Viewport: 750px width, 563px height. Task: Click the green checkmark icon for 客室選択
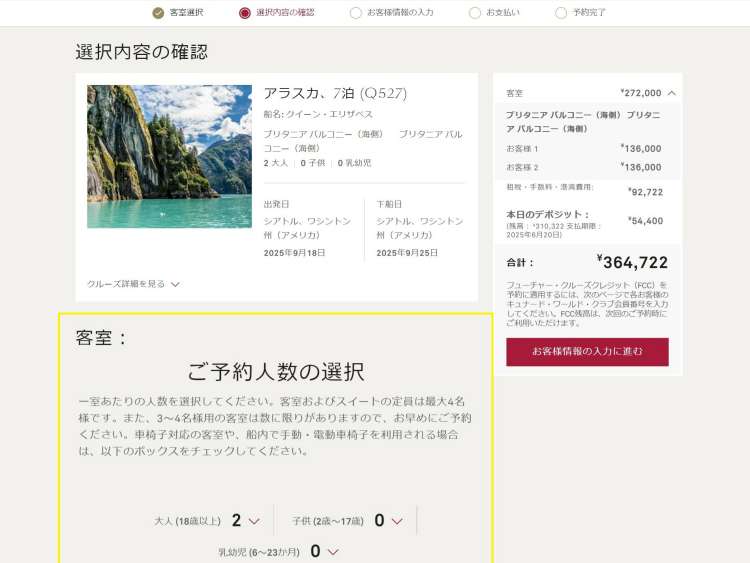click(x=158, y=13)
